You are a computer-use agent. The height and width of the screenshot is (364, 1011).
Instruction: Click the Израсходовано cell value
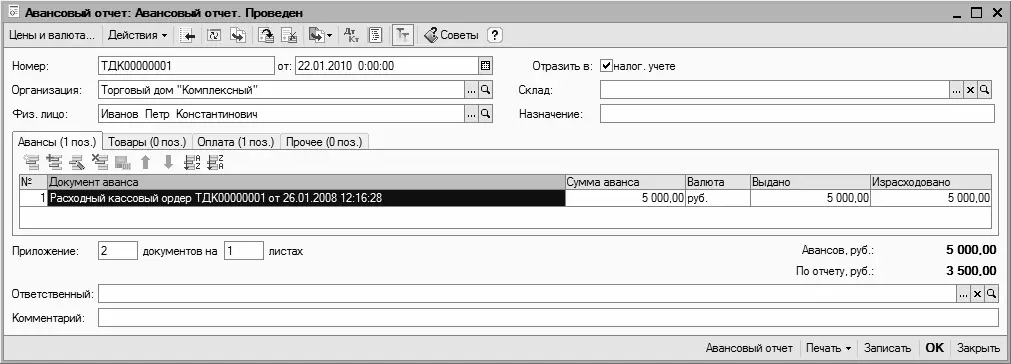(931, 198)
